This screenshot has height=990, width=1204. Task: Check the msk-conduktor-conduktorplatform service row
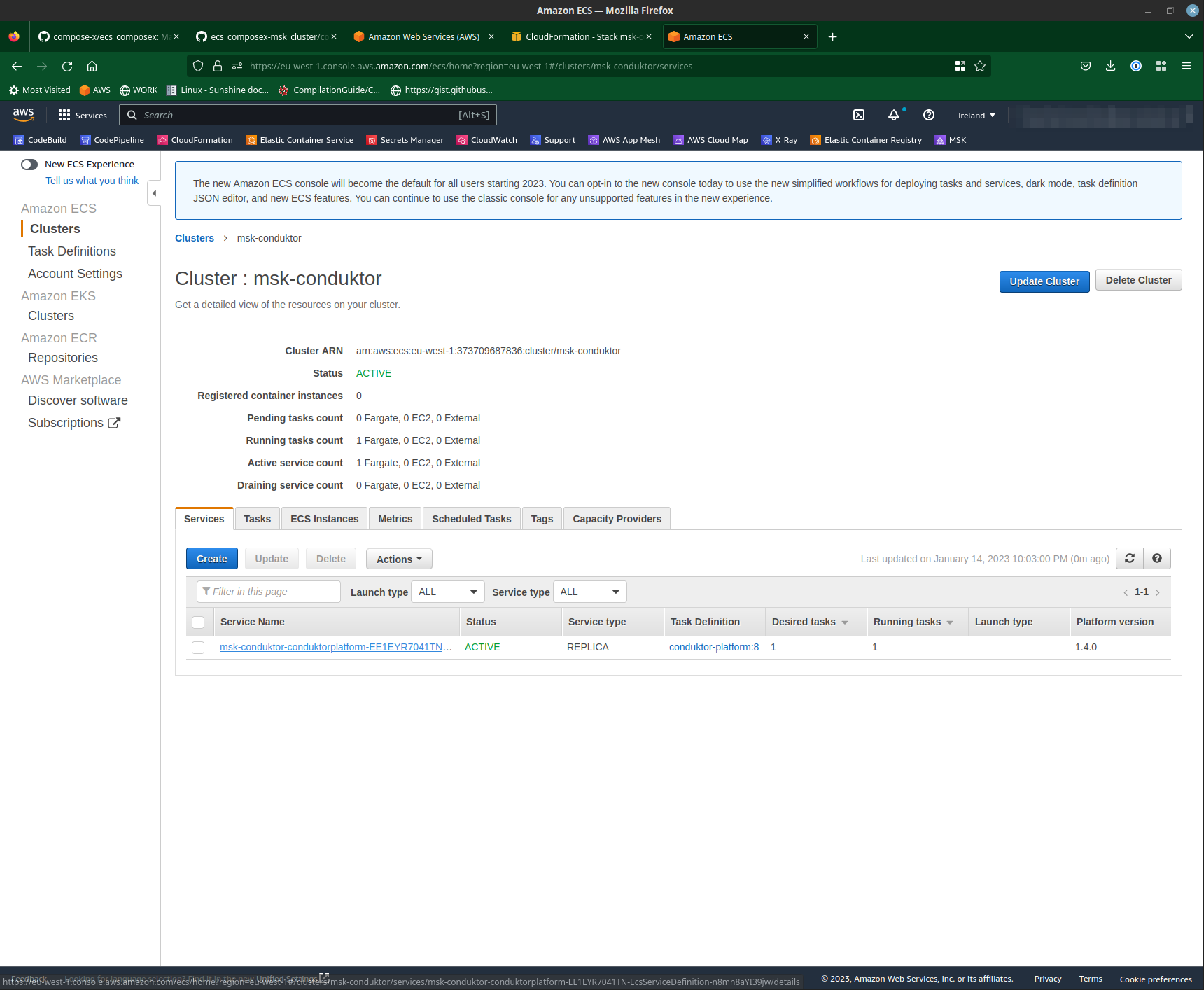point(198,648)
